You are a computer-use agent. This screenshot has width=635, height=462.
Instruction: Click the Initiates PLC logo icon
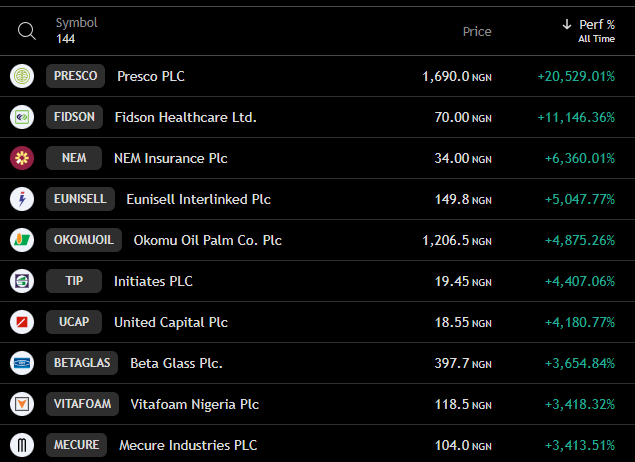22,281
